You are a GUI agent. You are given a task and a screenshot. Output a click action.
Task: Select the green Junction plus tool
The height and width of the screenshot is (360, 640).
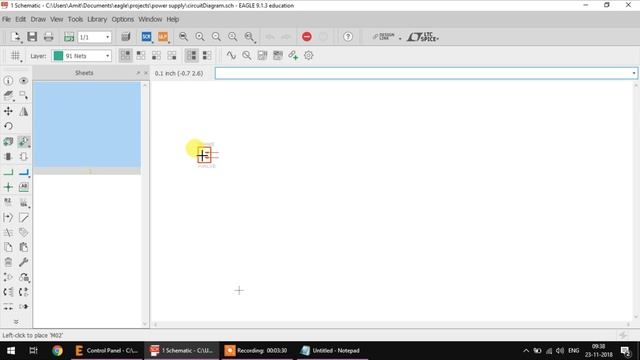8,187
